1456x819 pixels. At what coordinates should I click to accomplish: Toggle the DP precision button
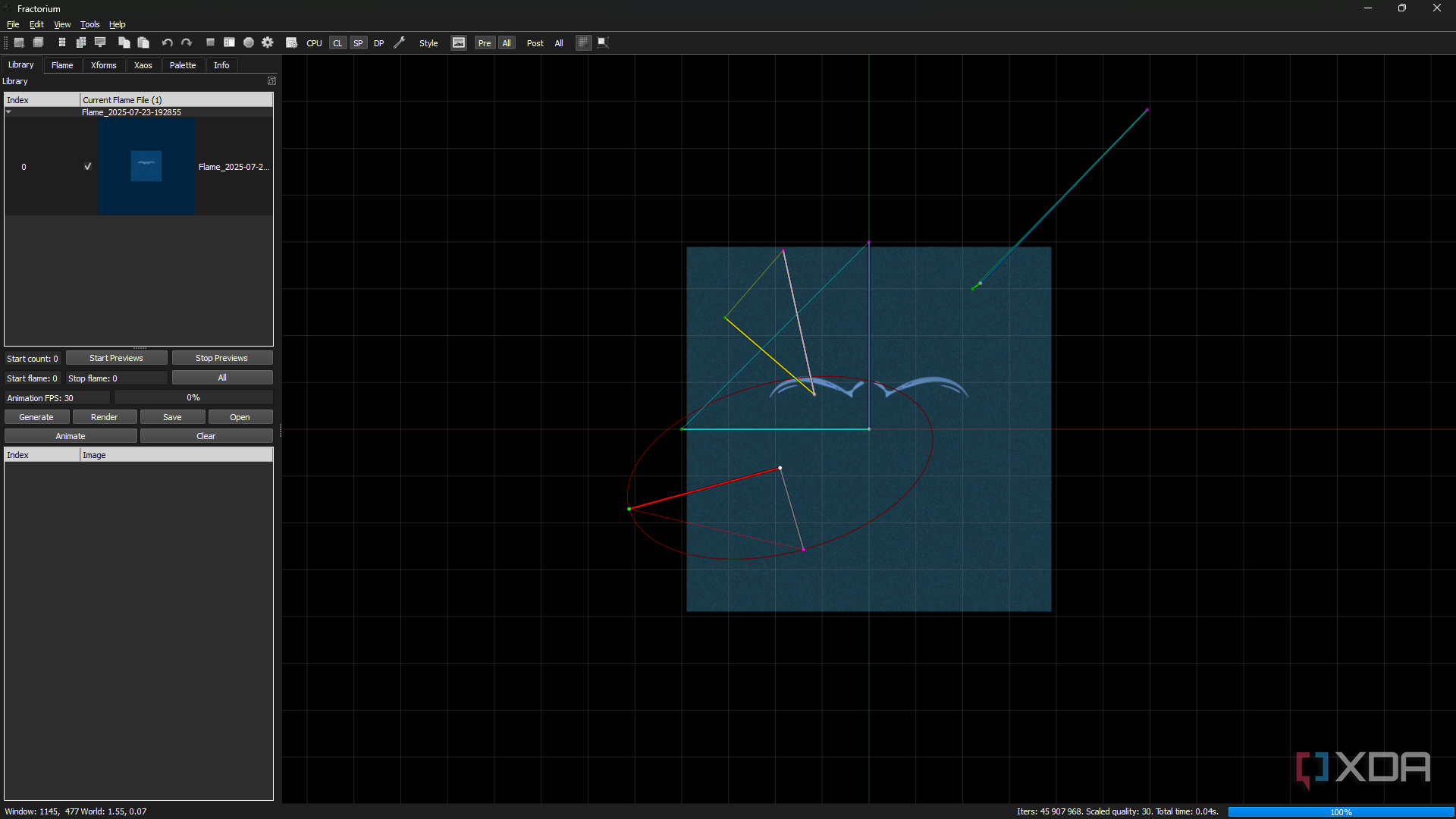click(x=379, y=43)
